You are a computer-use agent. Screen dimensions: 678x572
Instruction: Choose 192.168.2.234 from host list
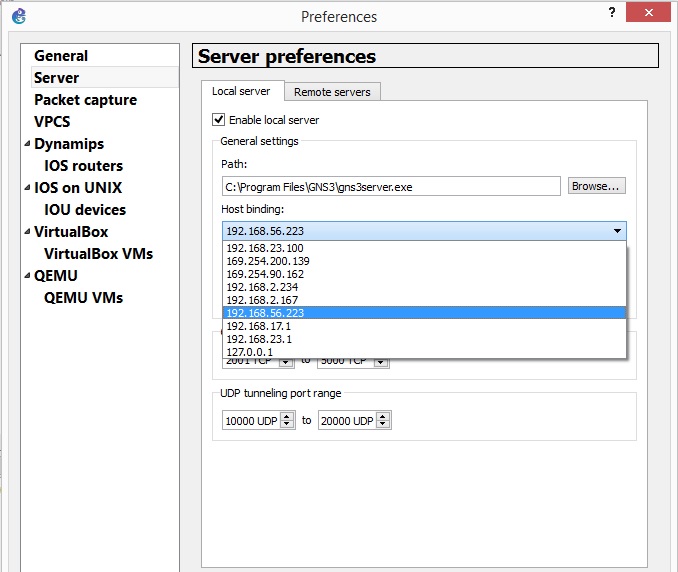coord(424,287)
